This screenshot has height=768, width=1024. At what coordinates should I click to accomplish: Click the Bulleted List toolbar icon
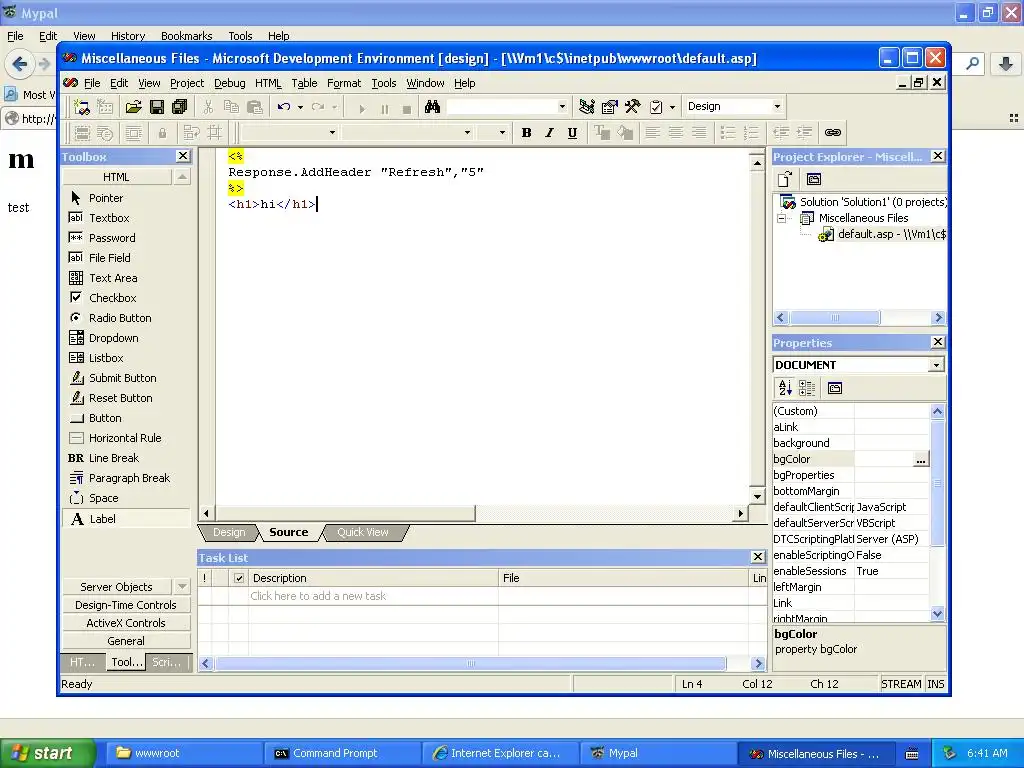point(728,133)
